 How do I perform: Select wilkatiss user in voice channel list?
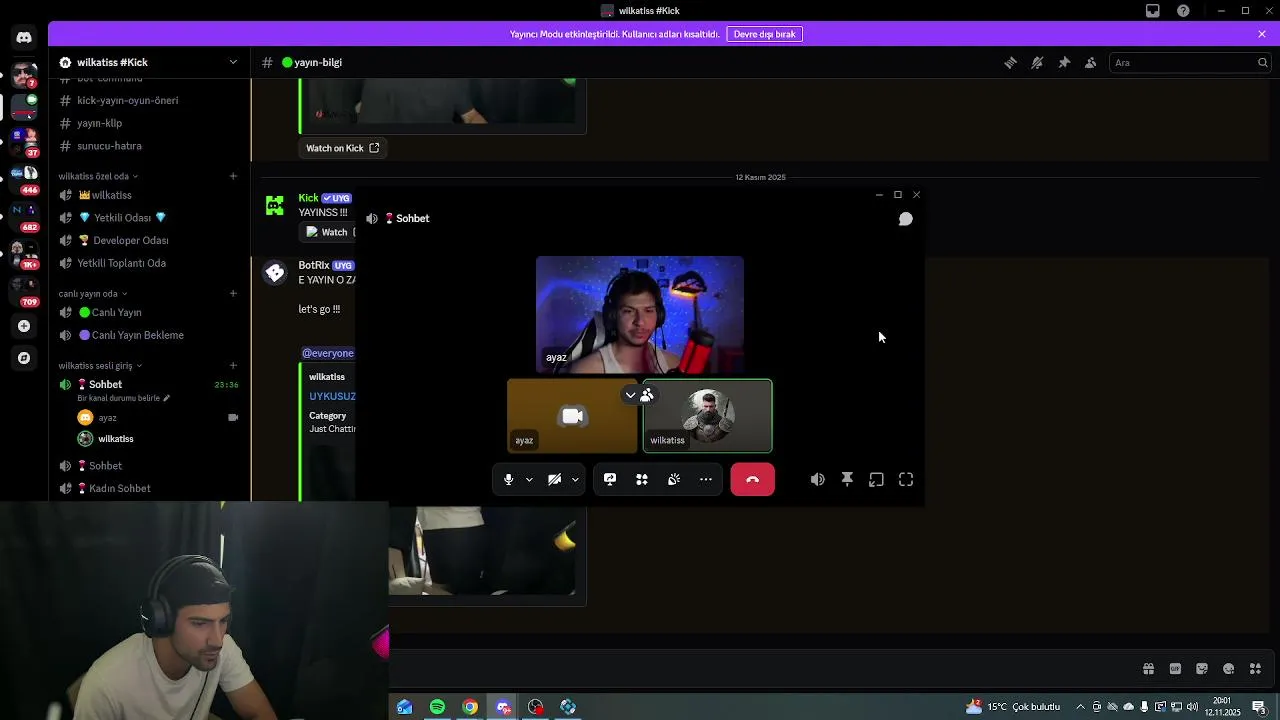click(x=115, y=439)
